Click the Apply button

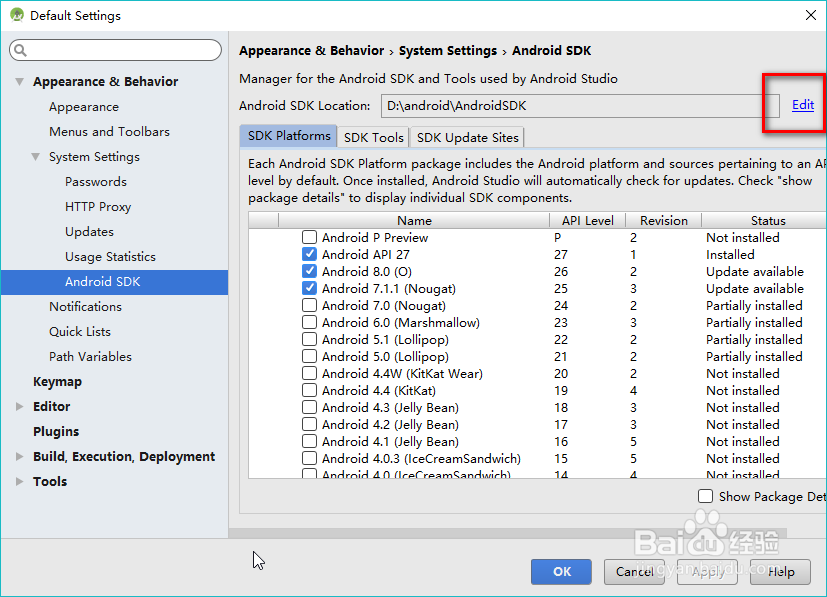707,572
